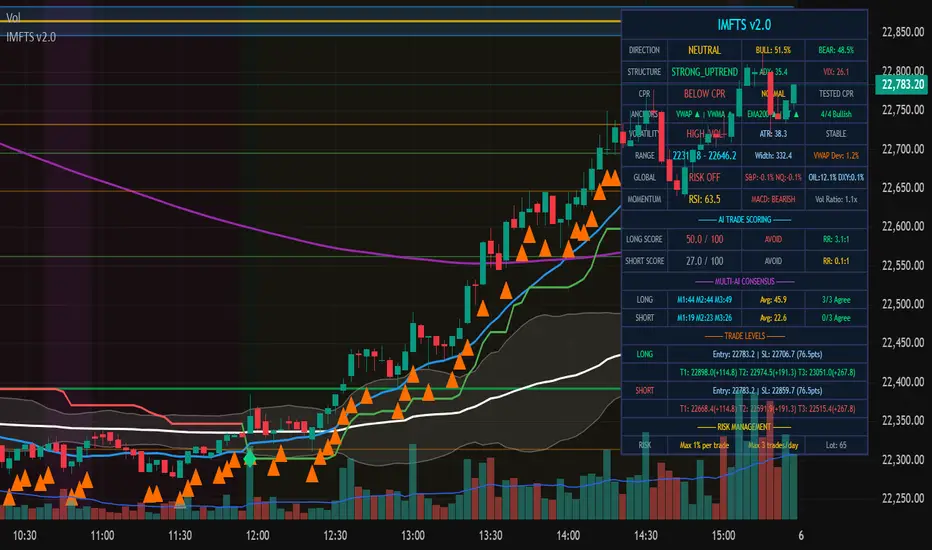
Task: Click the 22,400.00 price axis label
Action: (x=903, y=382)
